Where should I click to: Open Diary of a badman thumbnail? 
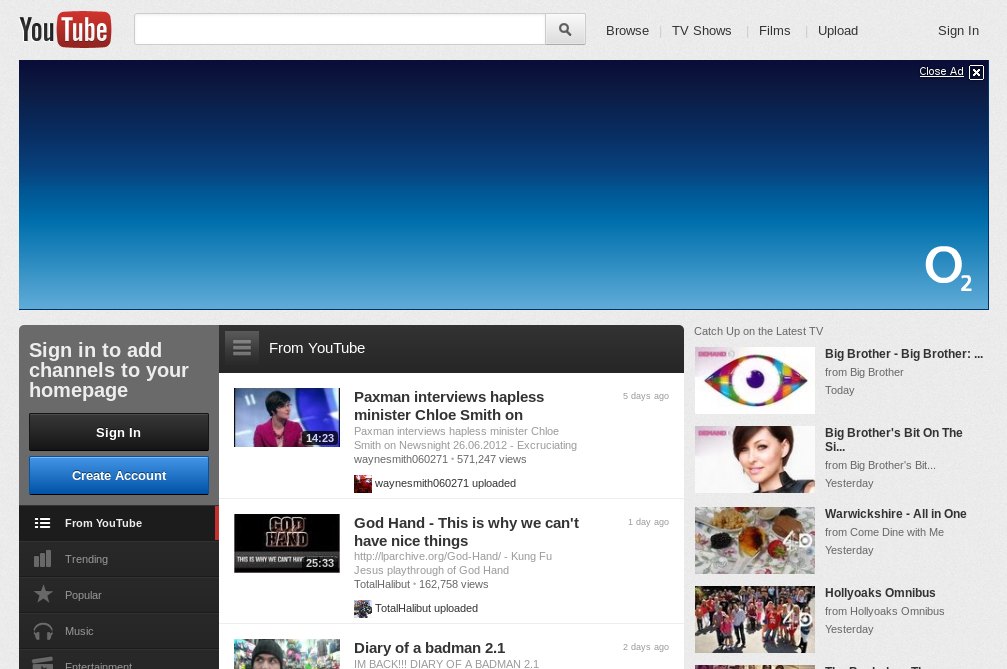tap(286, 654)
